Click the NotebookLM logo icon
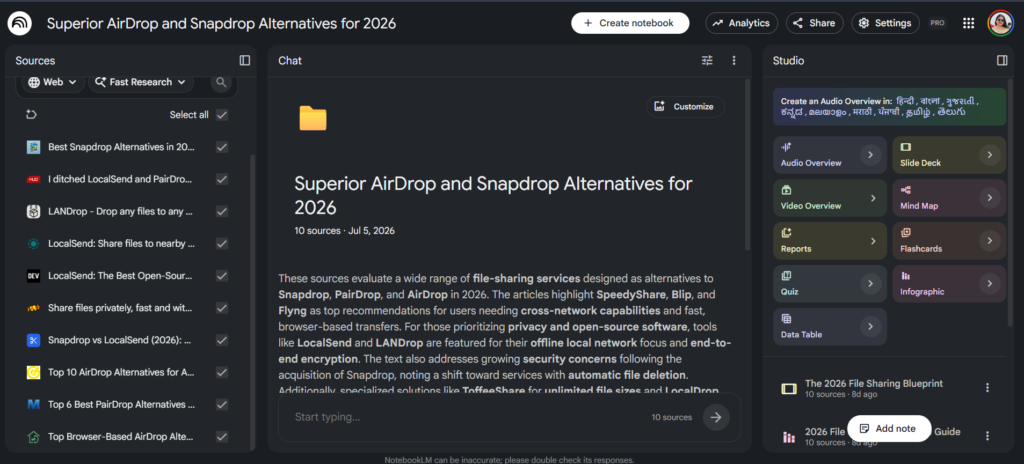This screenshot has width=1024, height=464. point(21,23)
